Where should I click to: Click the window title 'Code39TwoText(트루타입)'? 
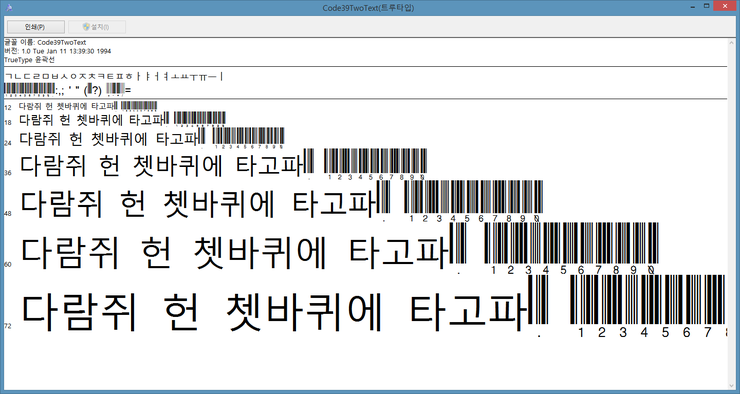pos(368,8)
